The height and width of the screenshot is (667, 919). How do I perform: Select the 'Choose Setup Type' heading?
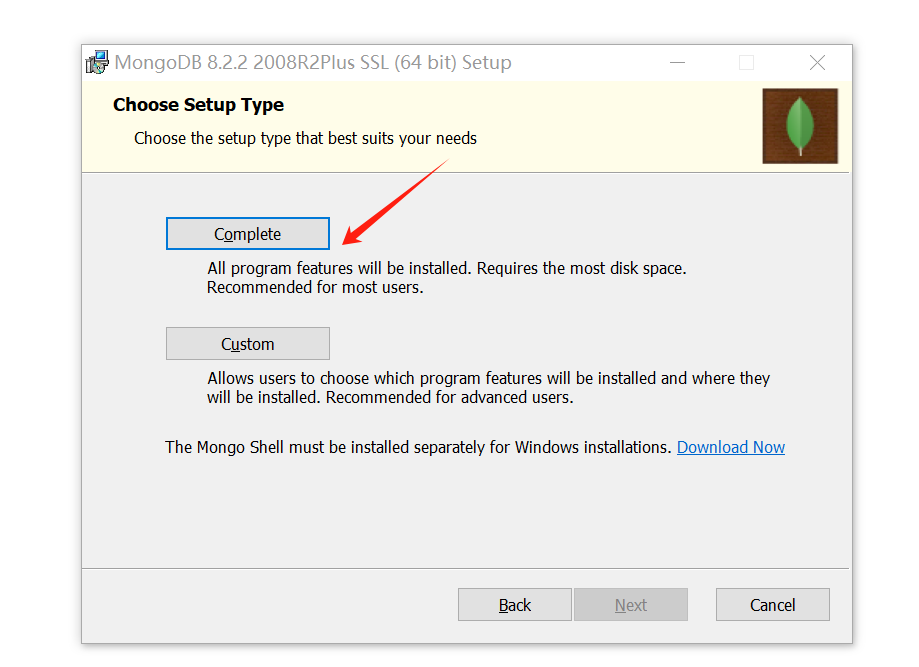198,105
